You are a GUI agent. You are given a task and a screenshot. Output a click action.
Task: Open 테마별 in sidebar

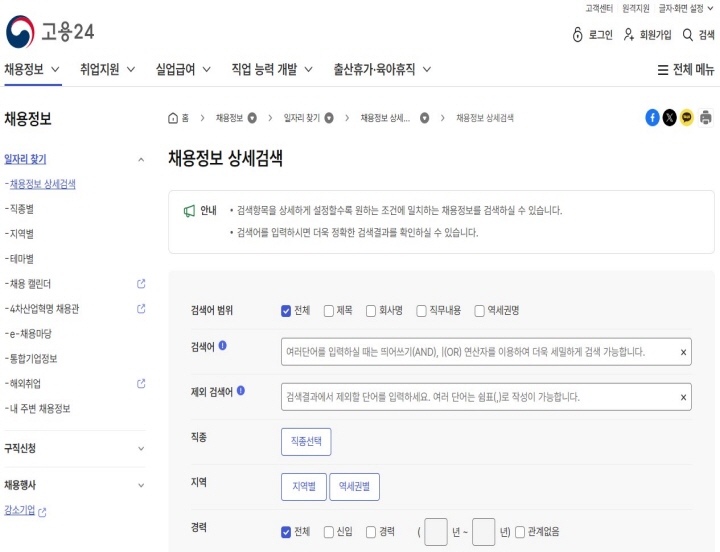click(x=22, y=259)
